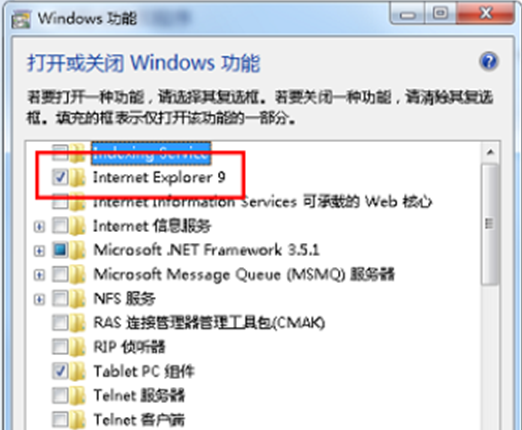Expand the Microsoft Message Queue (MSMQ) node
Viewport: 522px width, 430px height.
pos(39,275)
